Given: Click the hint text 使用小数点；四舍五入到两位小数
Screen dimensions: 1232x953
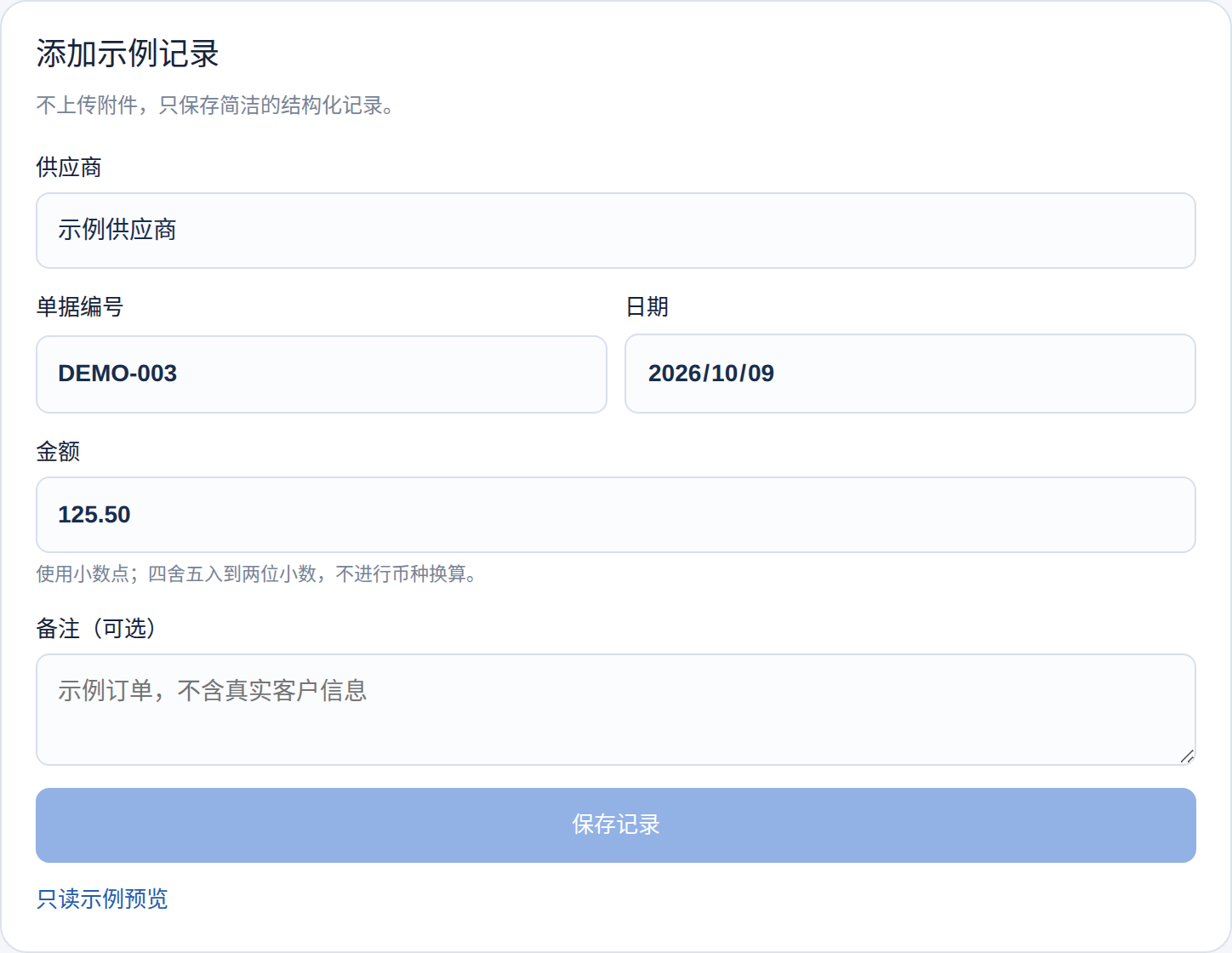Looking at the screenshot, I should click(176, 574).
